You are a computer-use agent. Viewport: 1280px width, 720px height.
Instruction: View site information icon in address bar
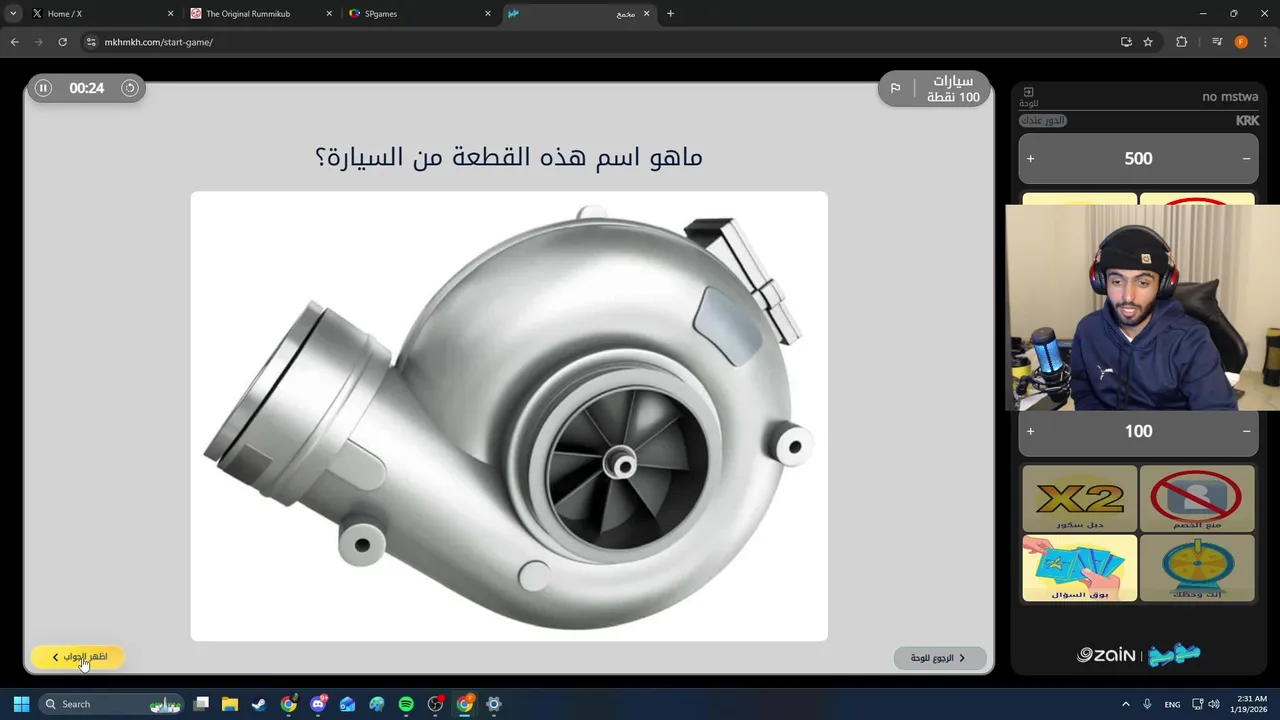tap(91, 42)
